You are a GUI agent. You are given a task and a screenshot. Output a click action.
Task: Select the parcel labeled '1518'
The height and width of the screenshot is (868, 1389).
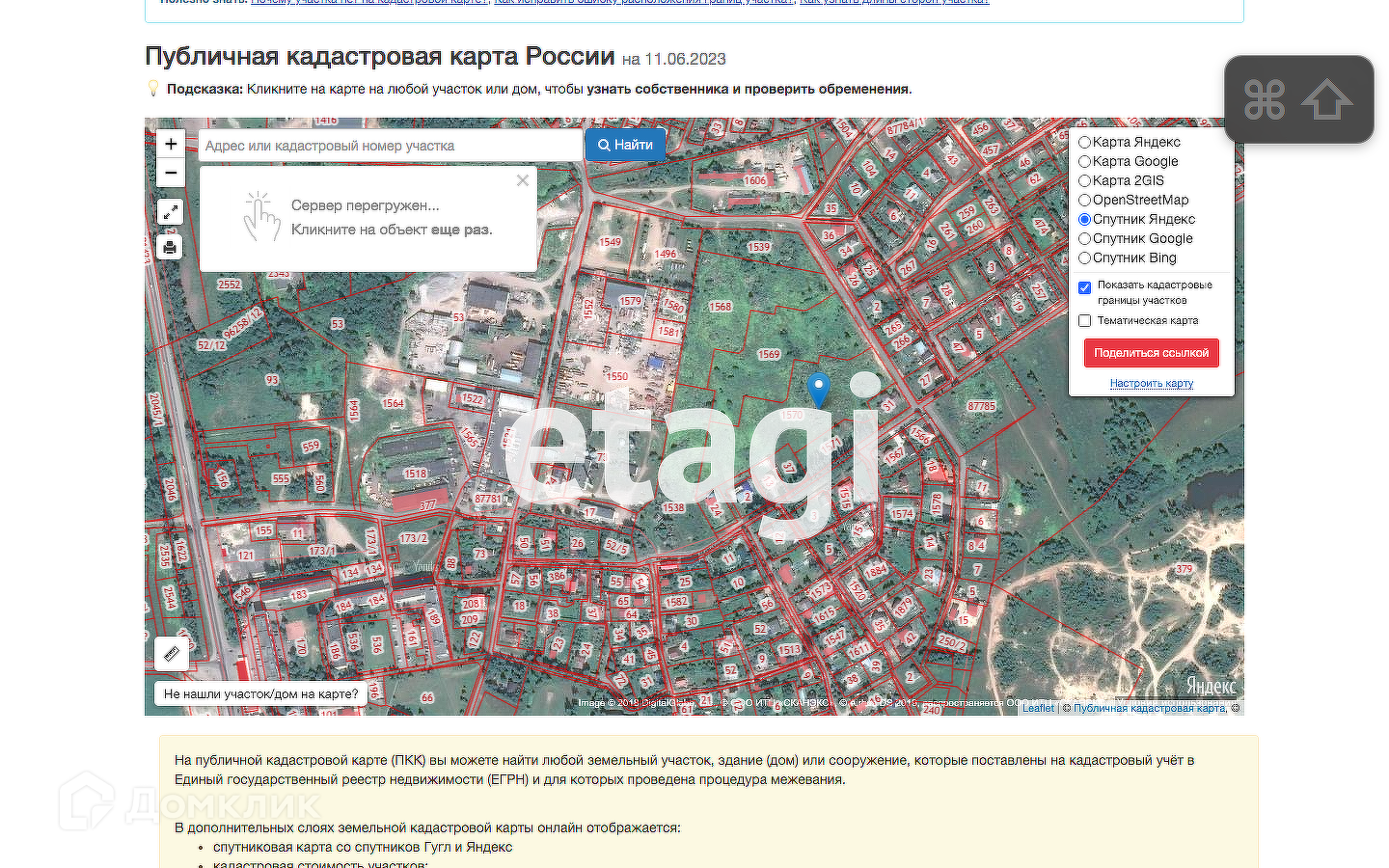416,474
